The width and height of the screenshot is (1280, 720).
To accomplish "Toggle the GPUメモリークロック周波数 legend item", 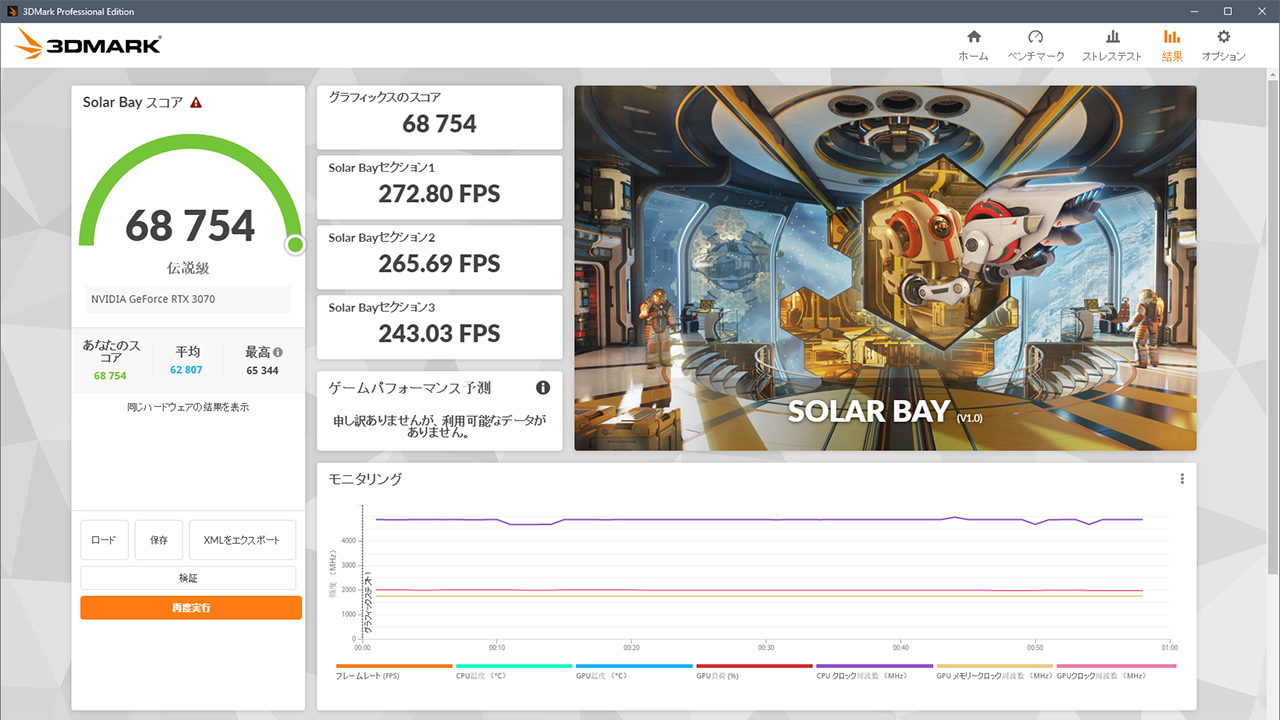I will 994,671.
